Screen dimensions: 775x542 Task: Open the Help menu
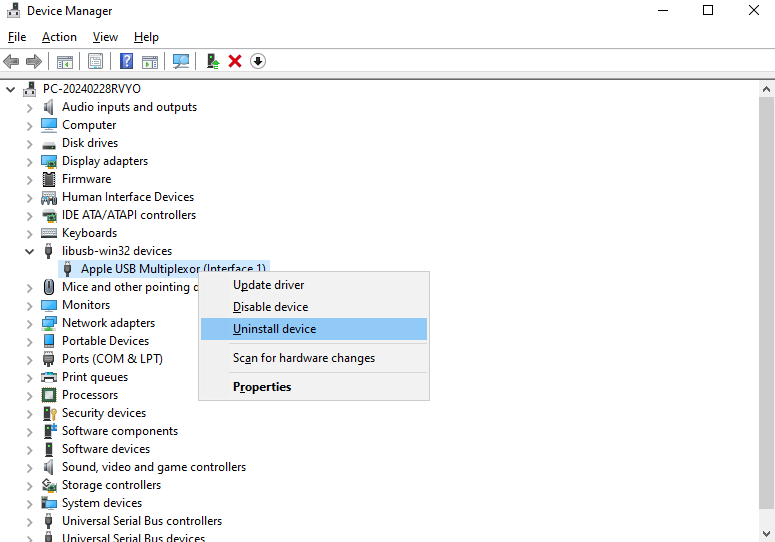146,37
